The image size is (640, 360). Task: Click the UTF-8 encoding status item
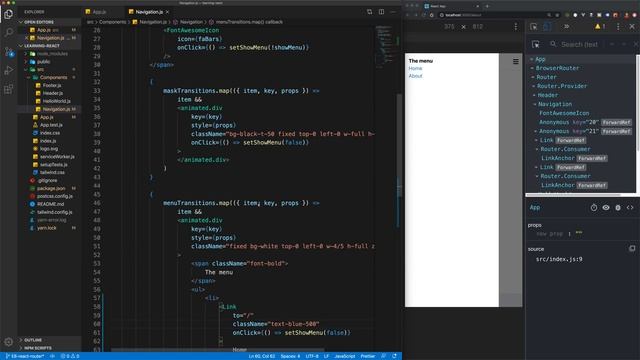coord(312,356)
